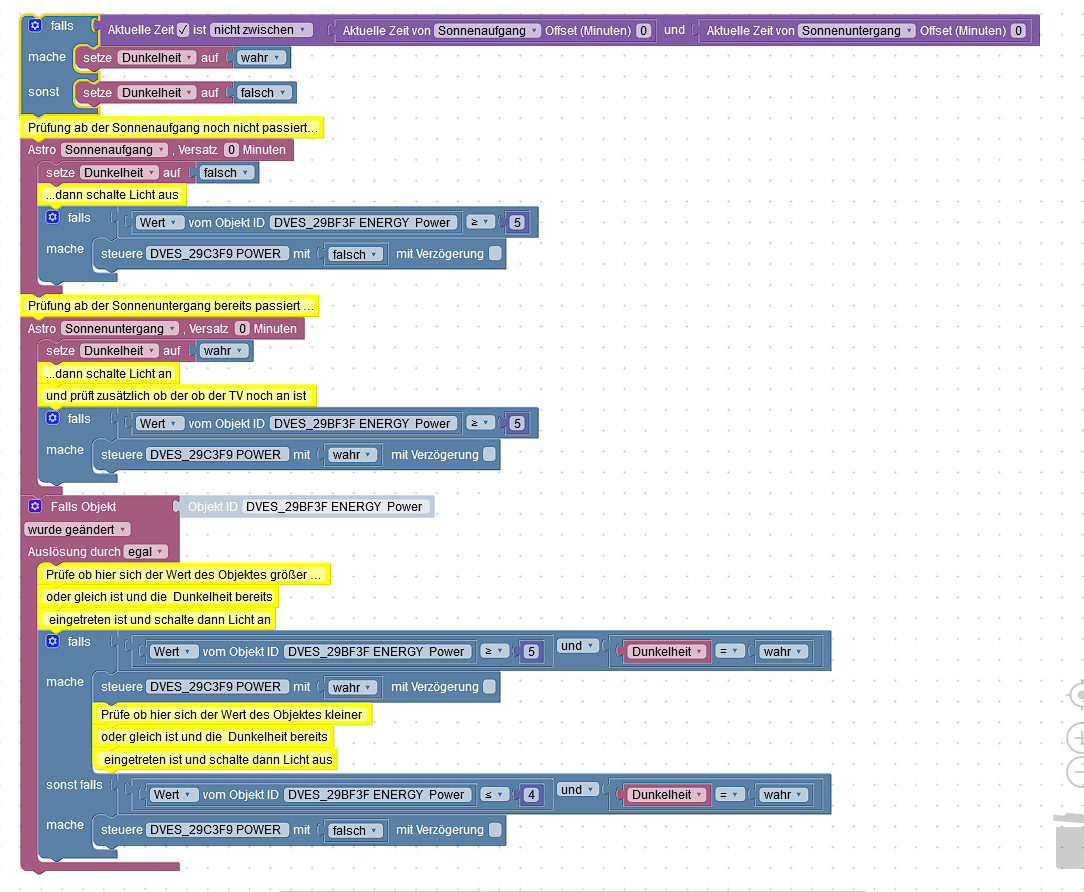This screenshot has height=892, width=1084.
Task: Open the Astro Sonnenaufgang event dropdown
Action: (115, 149)
